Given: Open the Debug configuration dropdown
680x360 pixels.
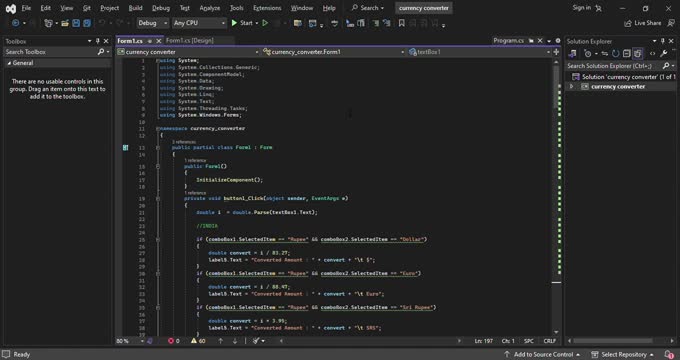Looking at the screenshot, I should (x=153, y=23).
